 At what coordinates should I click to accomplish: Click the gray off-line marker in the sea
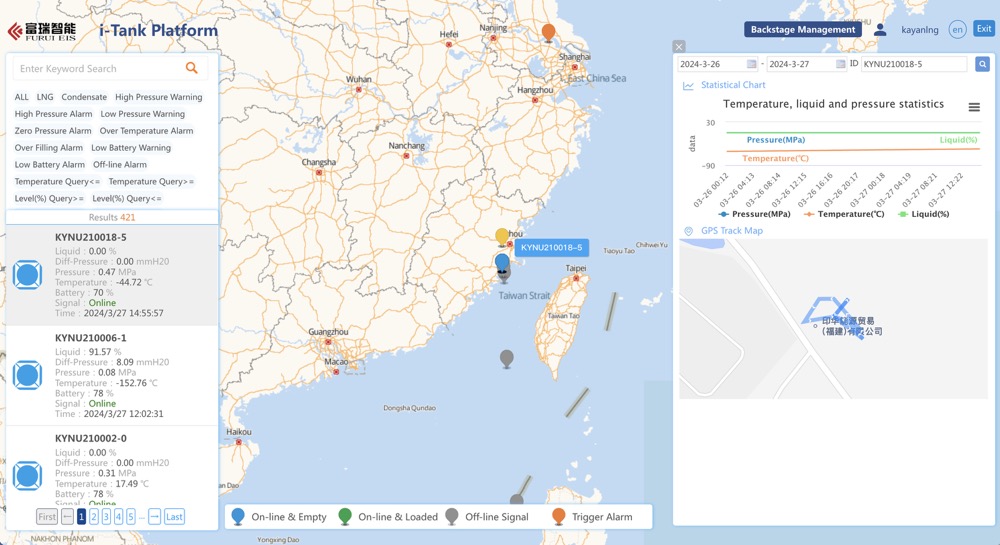[506, 359]
